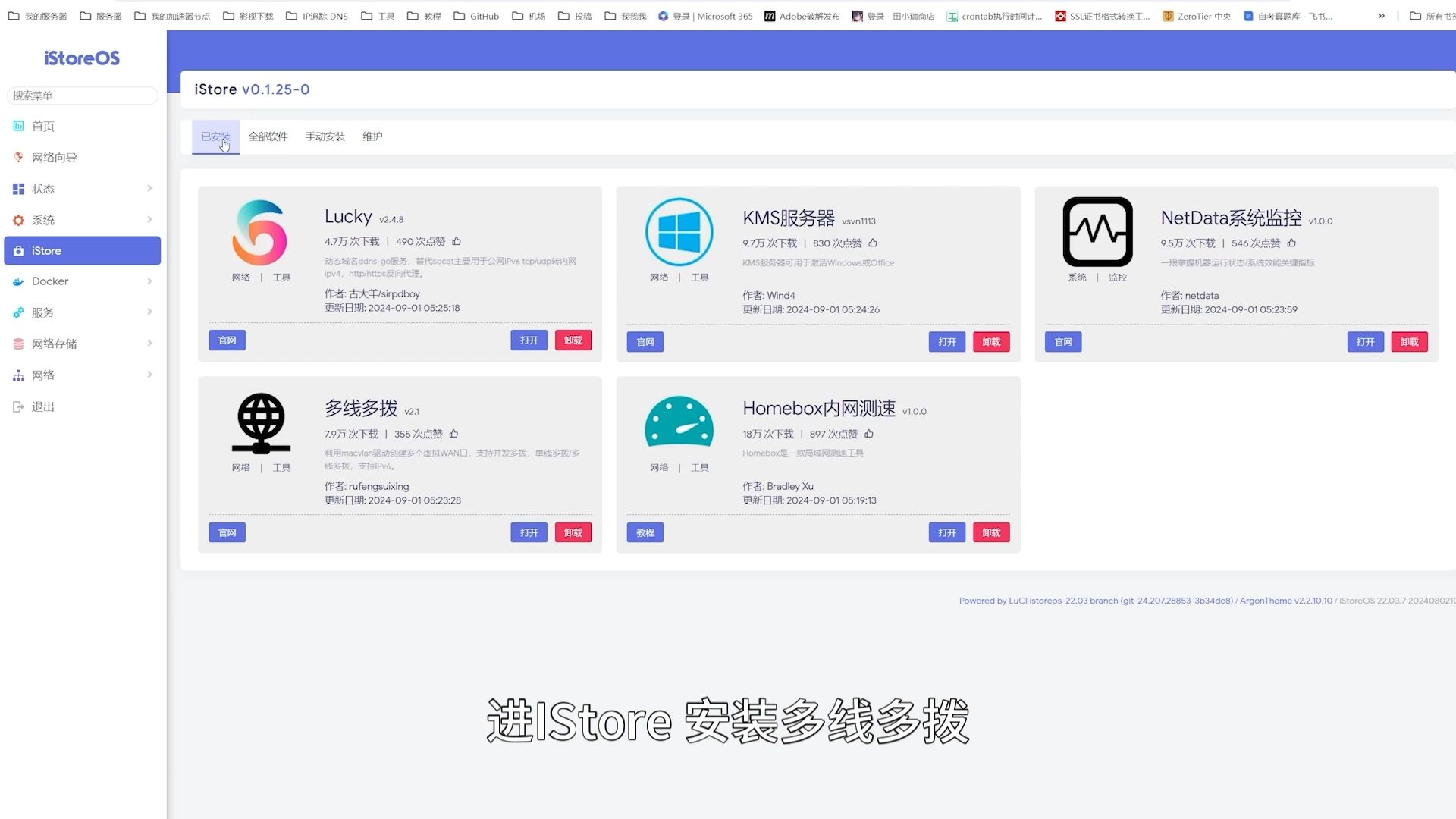The image size is (1456, 819).
Task: Uninstall KMS服务器 with 卸载 button
Action: [x=991, y=342]
